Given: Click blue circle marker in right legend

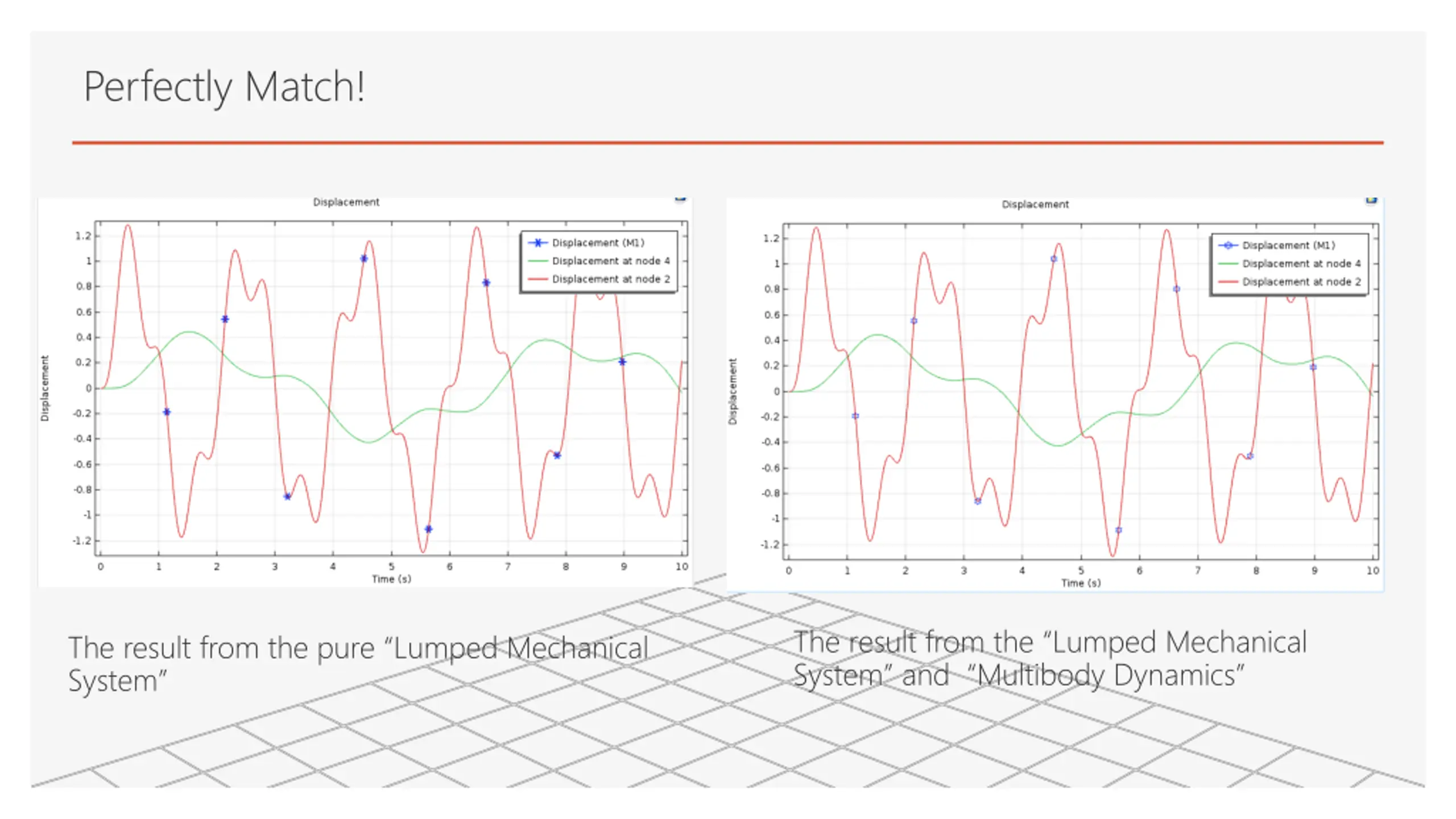Looking at the screenshot, I should click(1228, 246).
